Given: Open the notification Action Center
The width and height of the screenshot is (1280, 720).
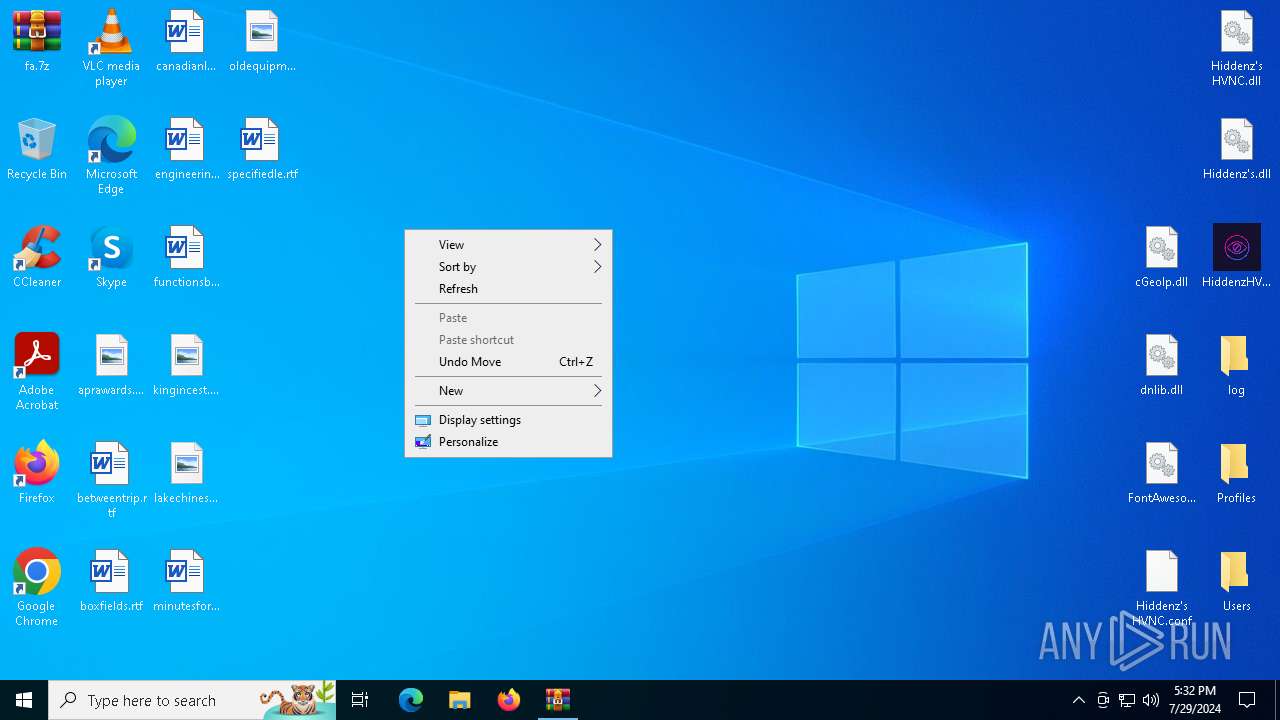Looking at the screenshot, I should pyautogui.click(x=1248, y=700).
